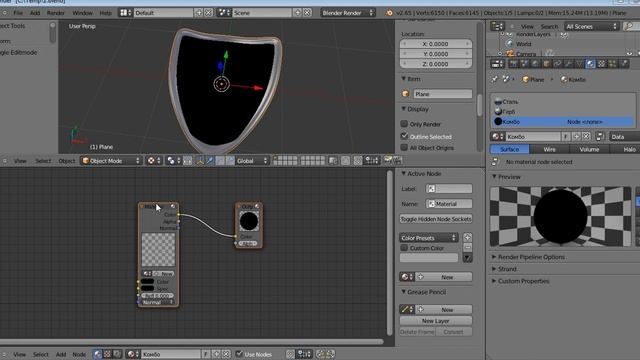This screenshot has width=640, height=360.
Task: Open the Object properties cube icon
Action: tap(547, 64)
